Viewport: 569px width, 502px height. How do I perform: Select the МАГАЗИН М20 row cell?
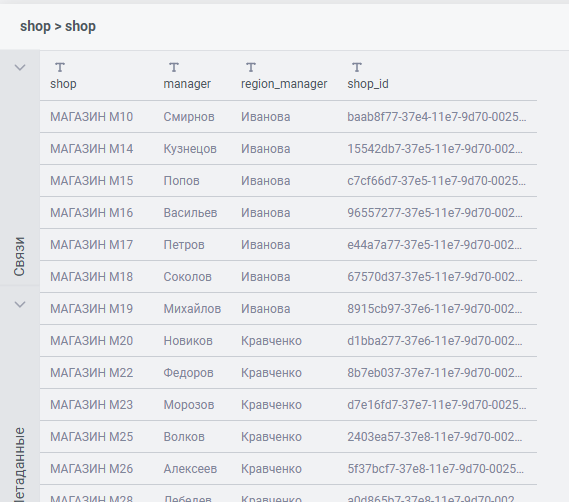pyautogui.click(x=91, y=341)
